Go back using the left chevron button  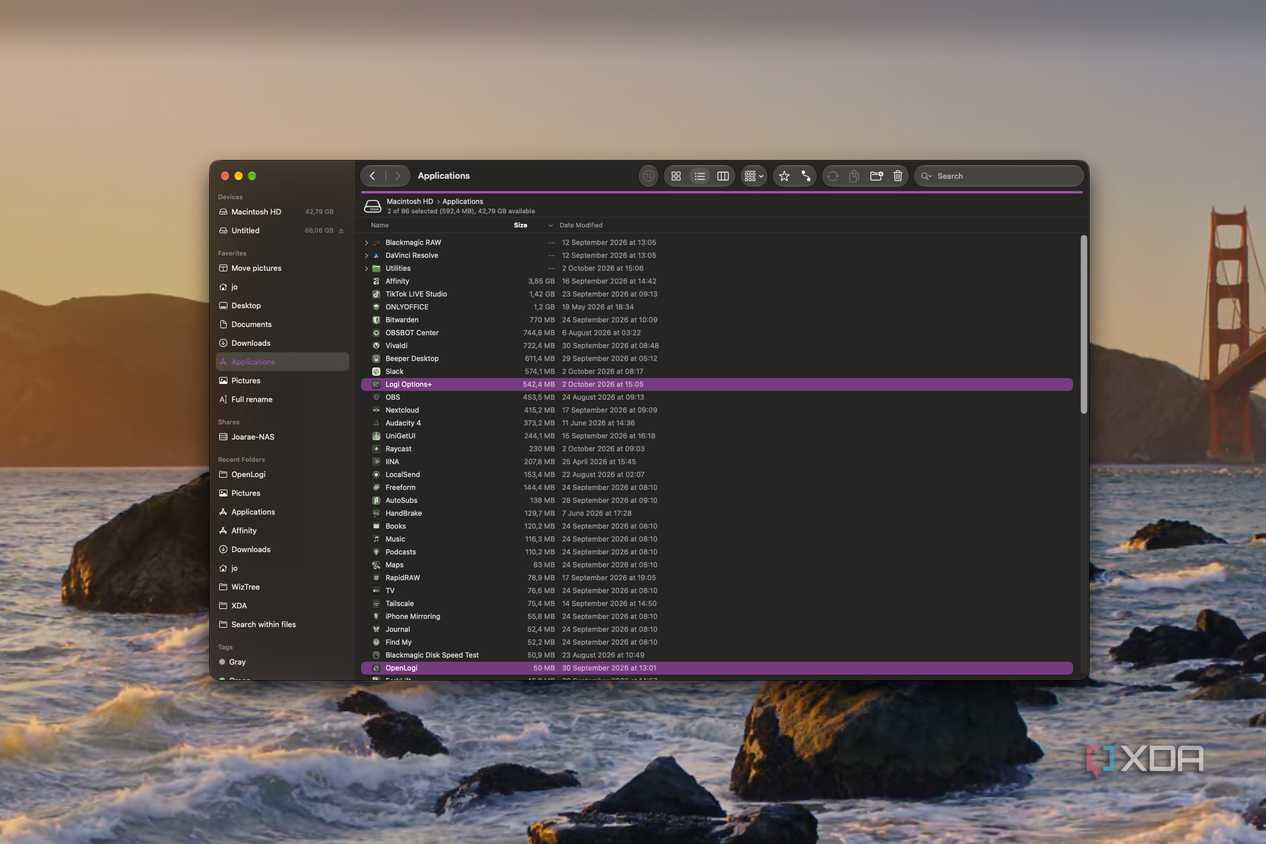373,176
